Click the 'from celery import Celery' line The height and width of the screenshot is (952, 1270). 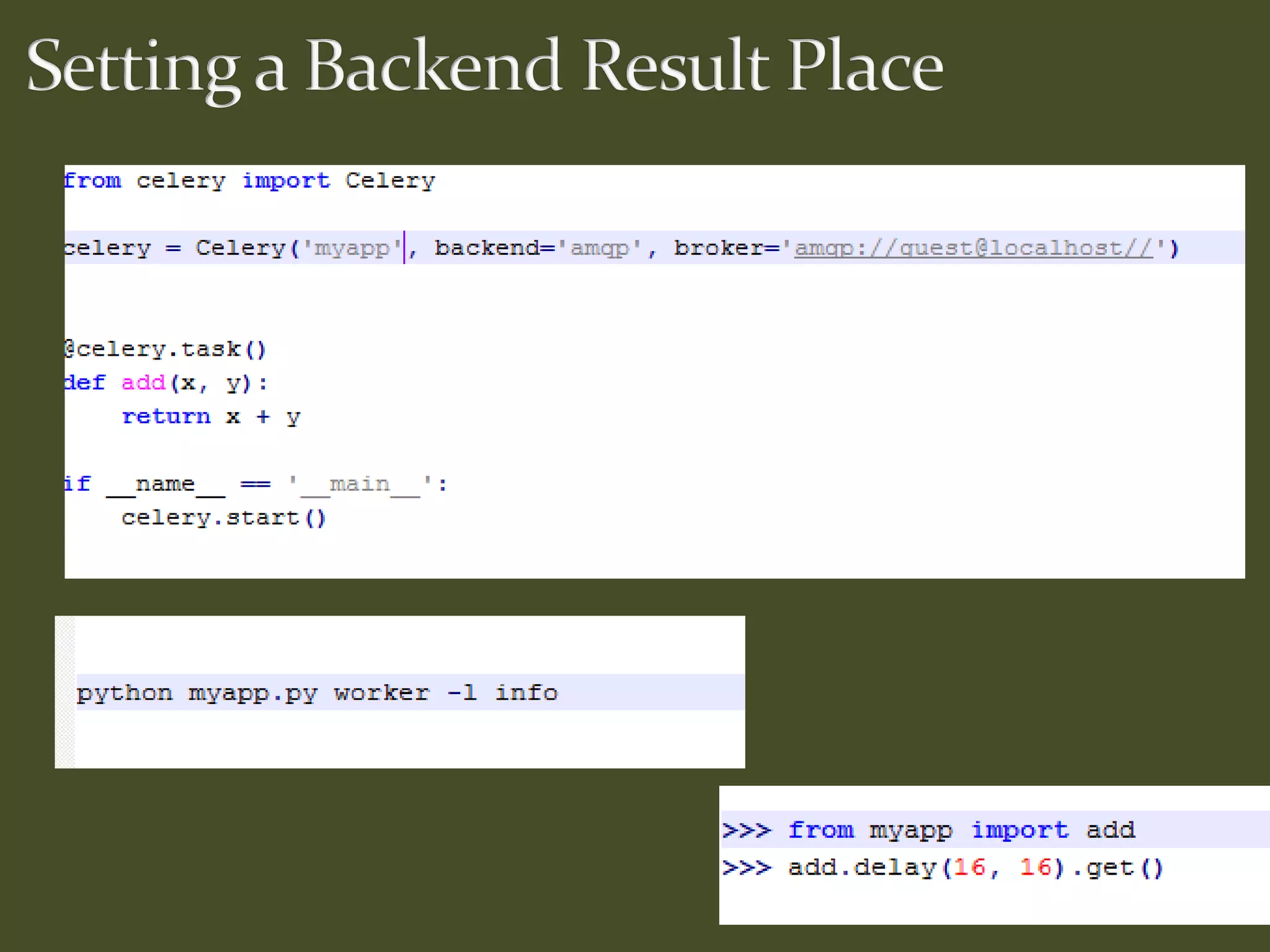pos(249,181)
